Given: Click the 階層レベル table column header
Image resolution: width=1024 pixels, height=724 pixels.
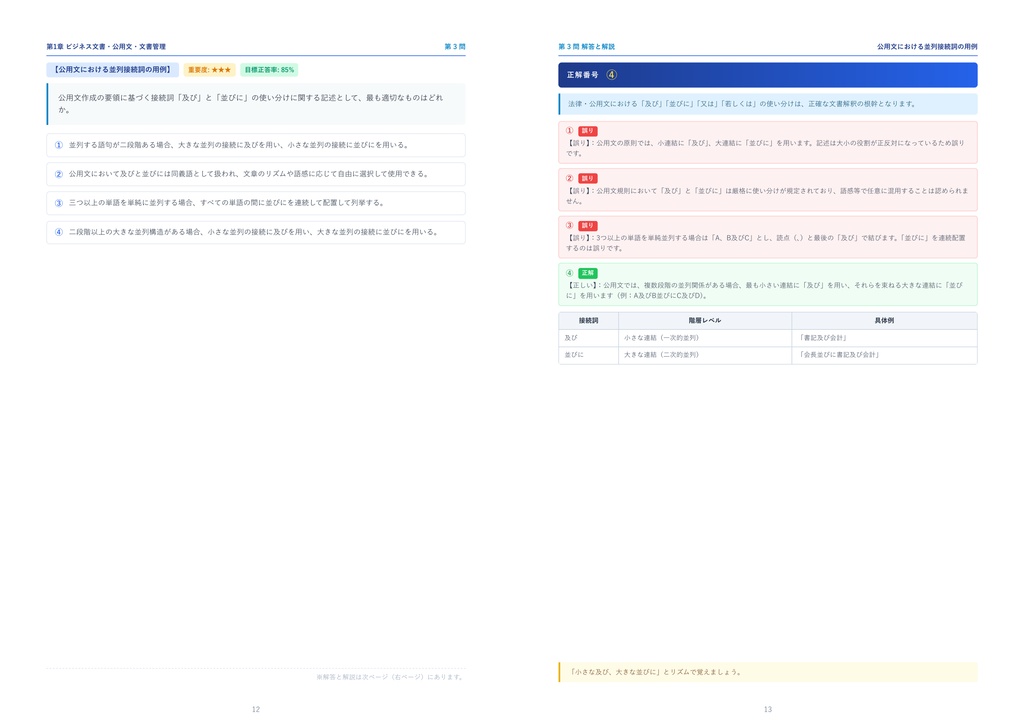Looking at the screenshot, I should click(x=704, y=321).
